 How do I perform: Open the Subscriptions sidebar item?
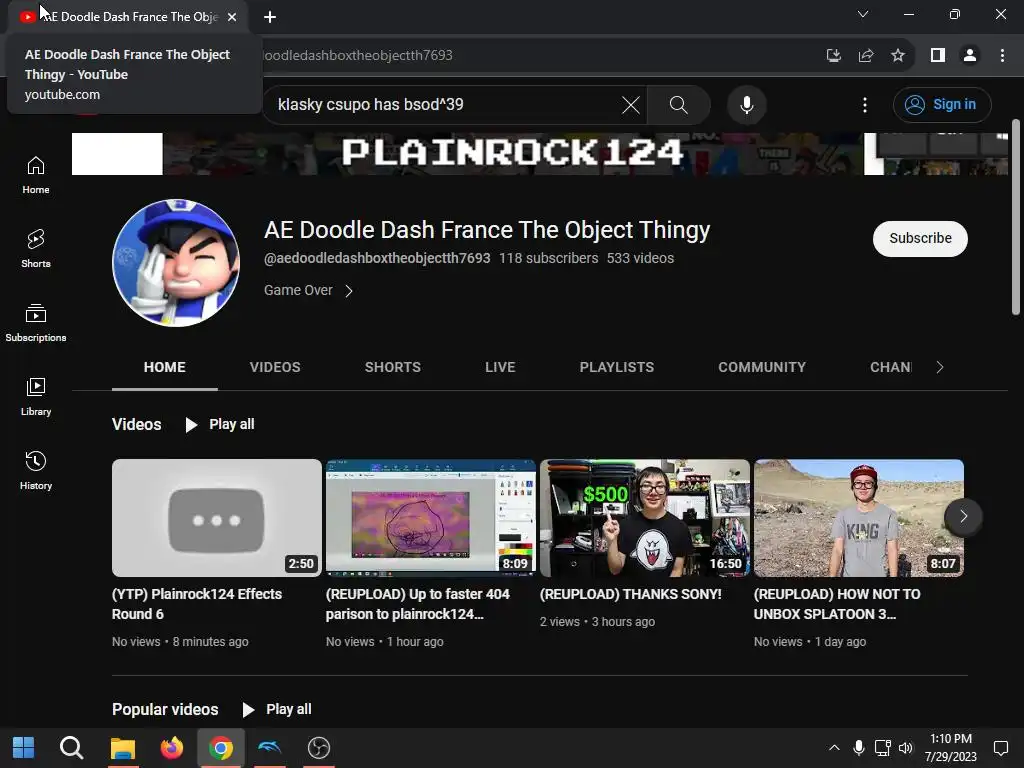[35, 323]
